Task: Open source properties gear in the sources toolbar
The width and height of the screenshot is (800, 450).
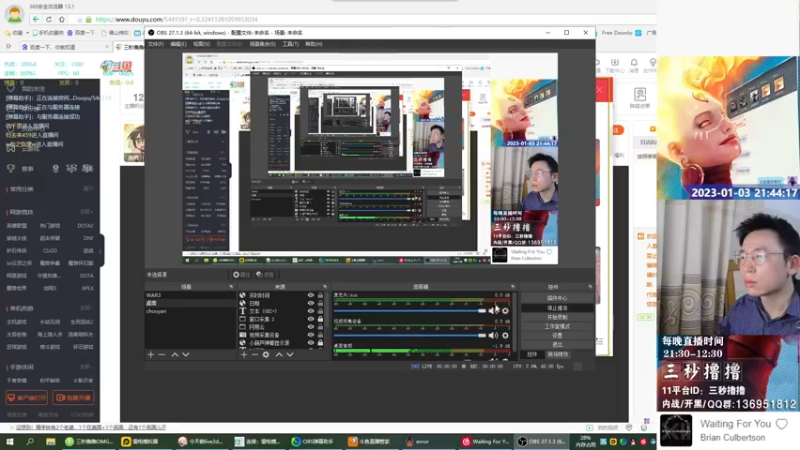Action: coord(266,355)
